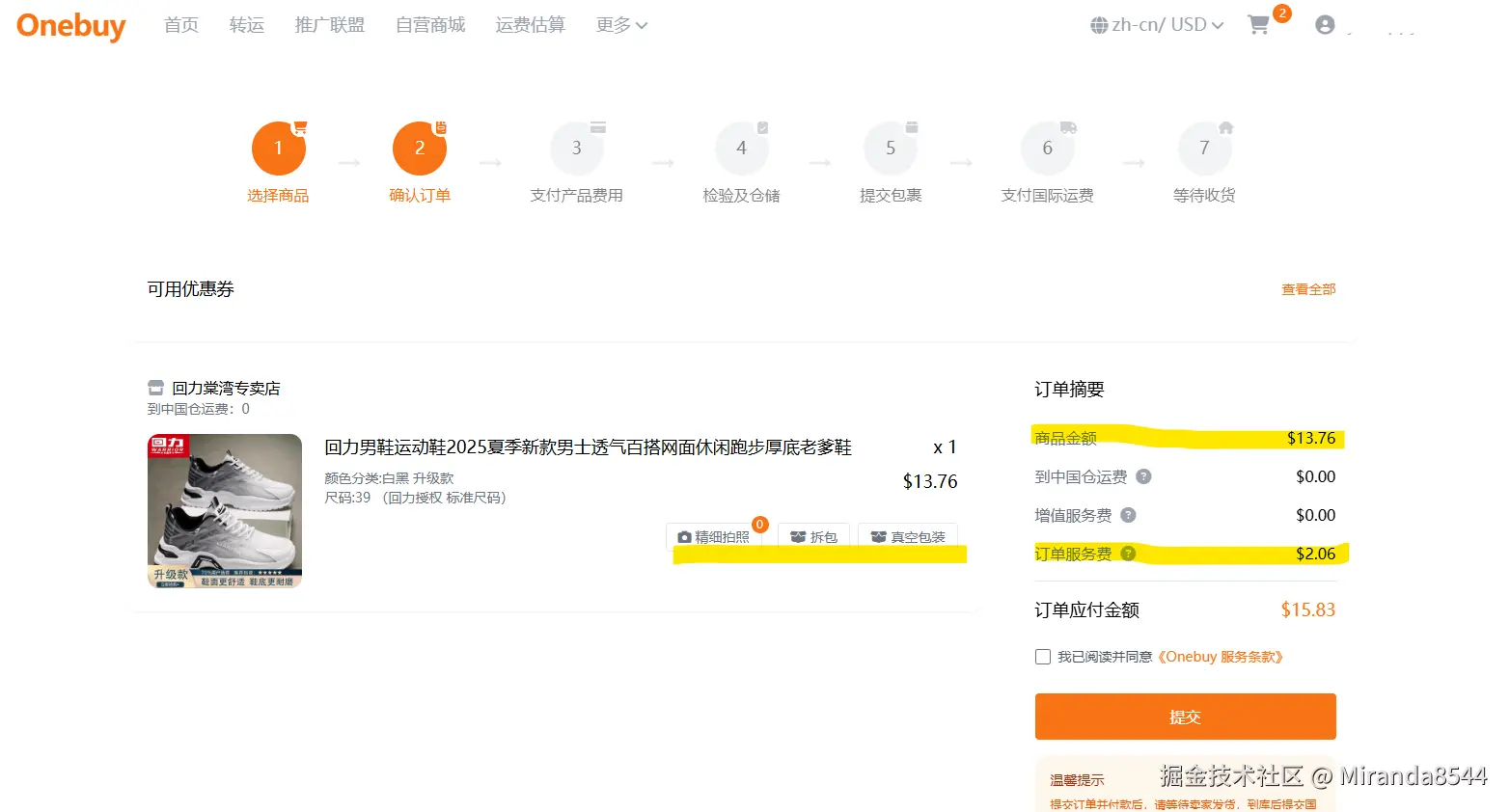The image size is (1510, 812).
Task: Open the shopping cart icon
Action: (1258, 25)
